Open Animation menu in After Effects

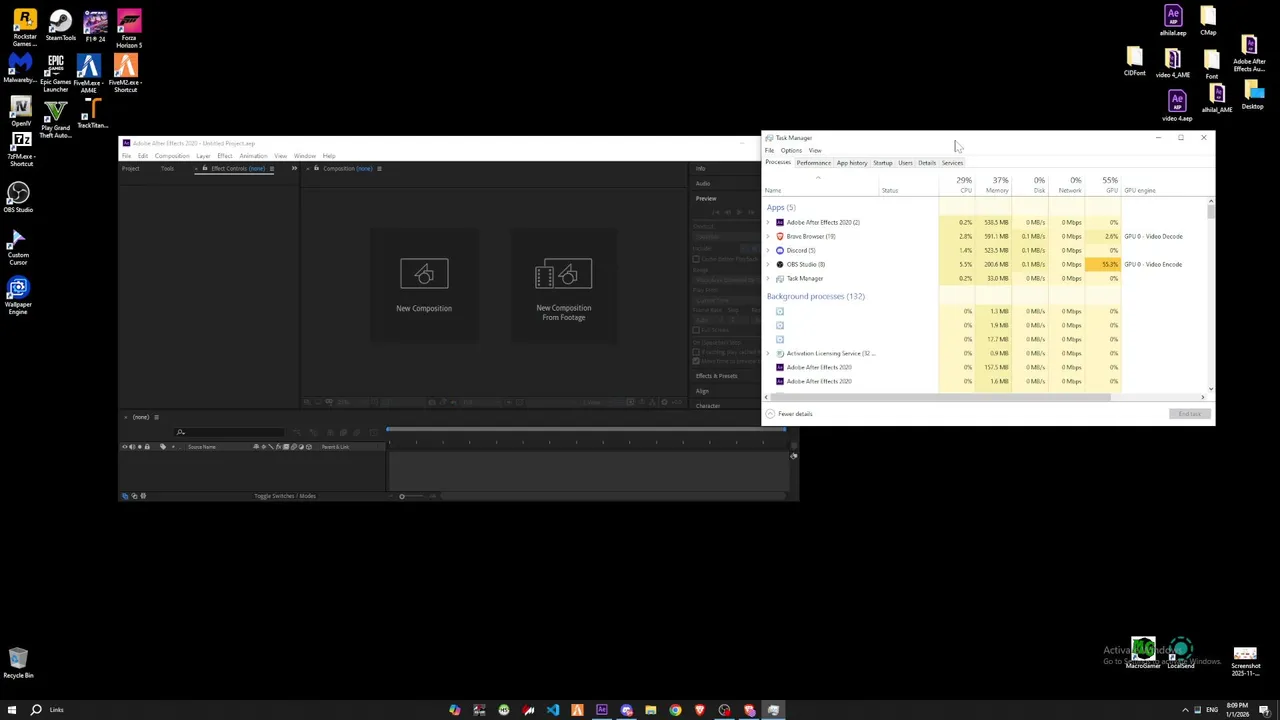[x=253, y=156]
